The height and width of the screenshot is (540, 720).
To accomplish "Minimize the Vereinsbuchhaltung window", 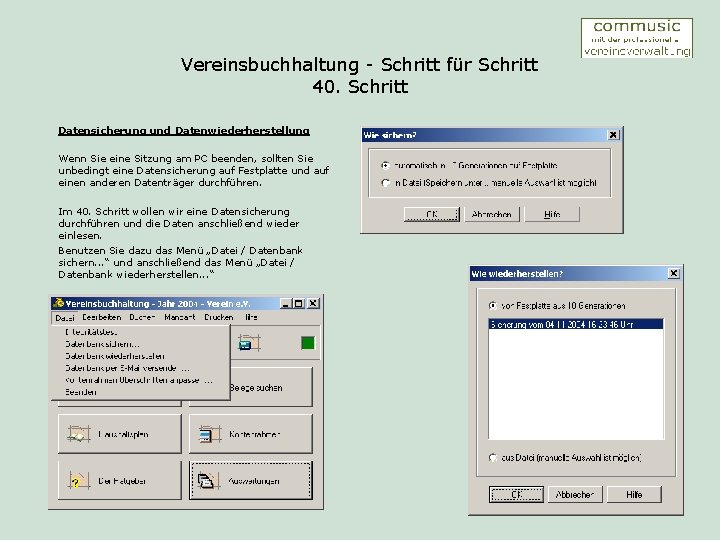I will (286, 304).
